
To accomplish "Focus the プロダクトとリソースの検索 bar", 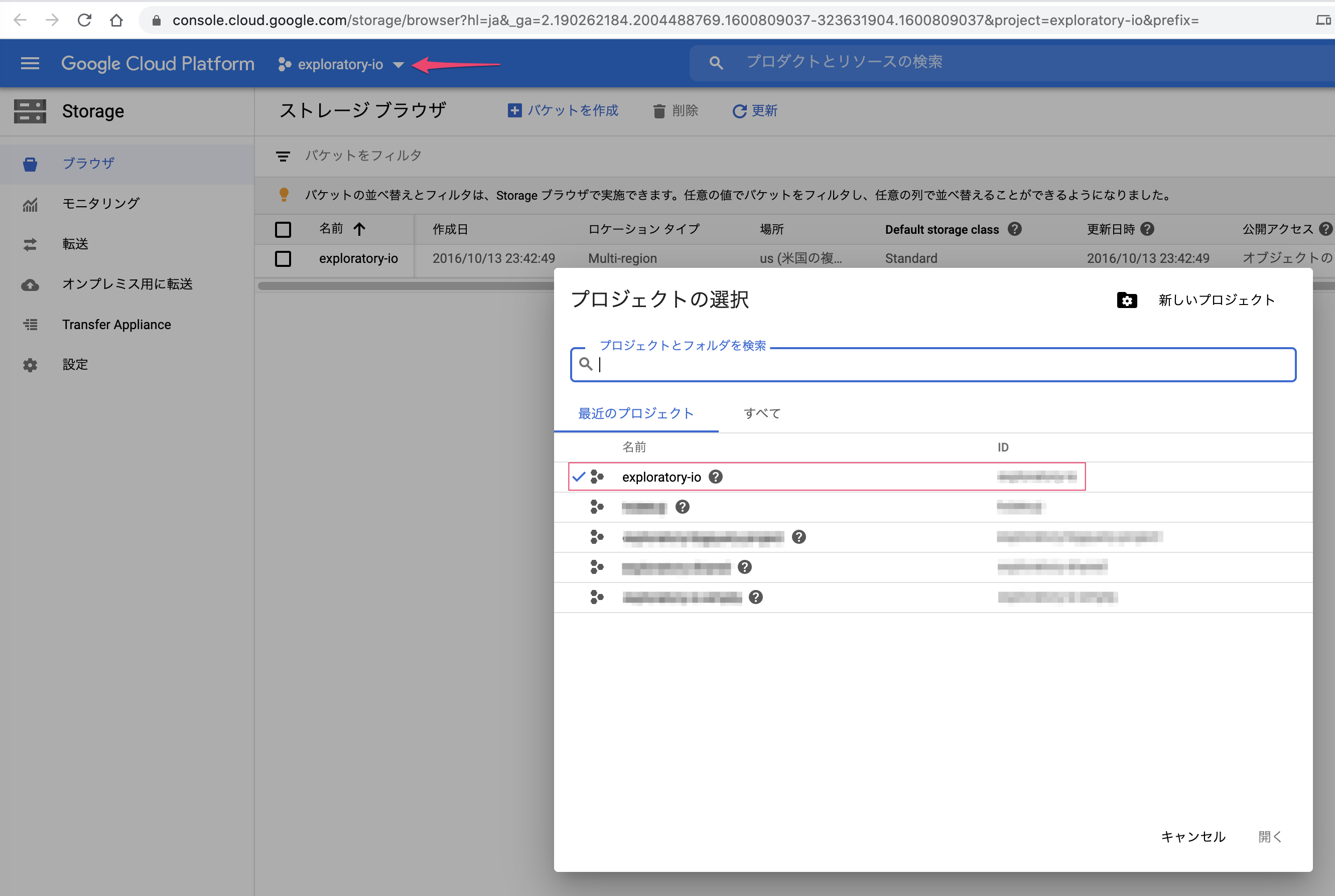I will (1011, 62).
